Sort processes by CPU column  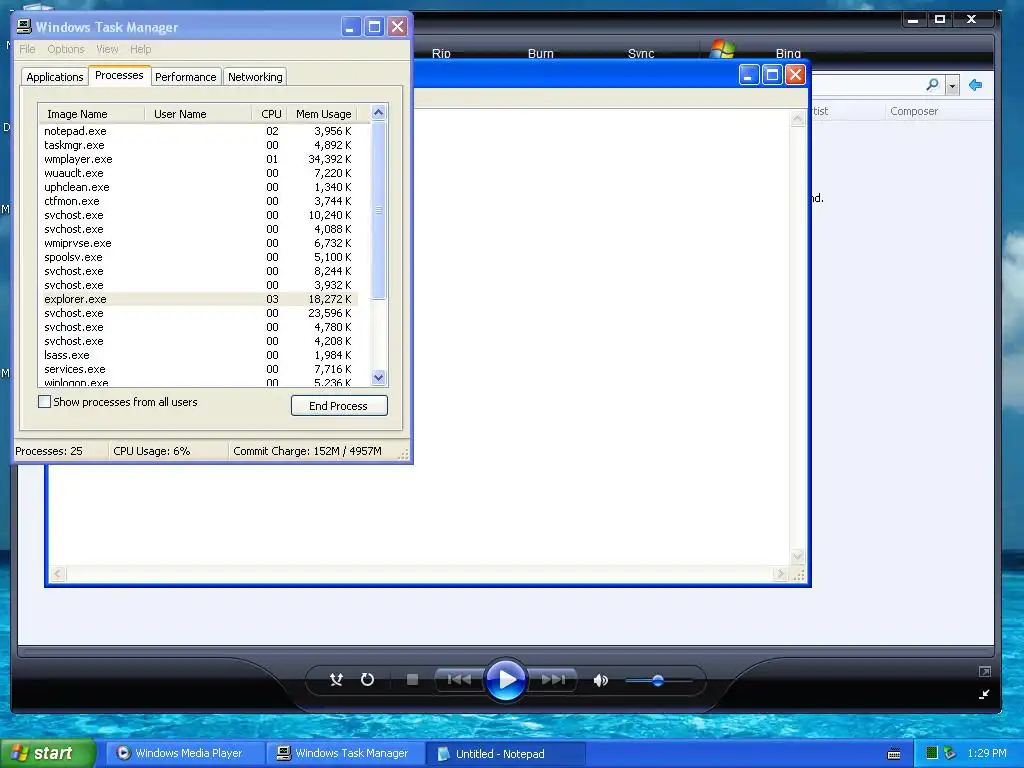click(270, 114)
